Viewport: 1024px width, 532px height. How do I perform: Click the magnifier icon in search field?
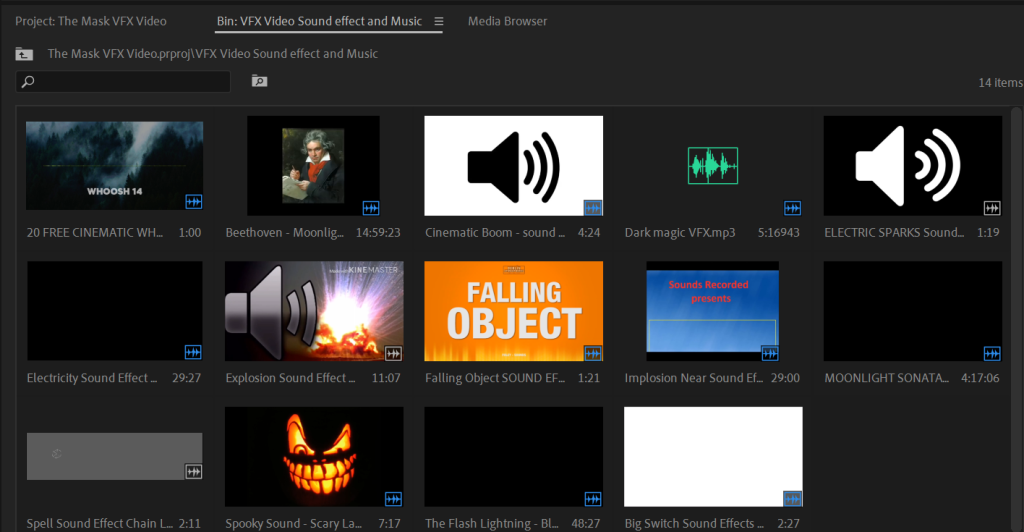[x=28, y=82]
